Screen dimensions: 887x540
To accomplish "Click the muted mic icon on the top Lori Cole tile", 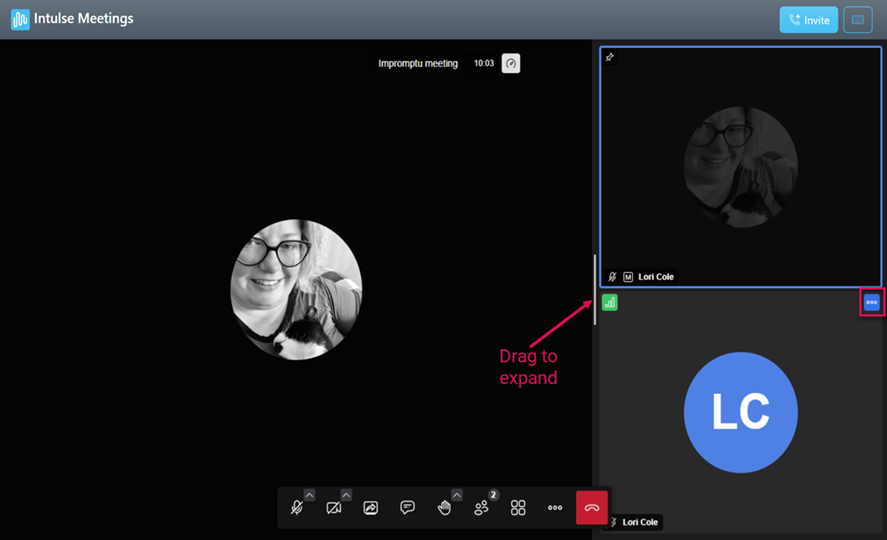I will tap(612, 277).
